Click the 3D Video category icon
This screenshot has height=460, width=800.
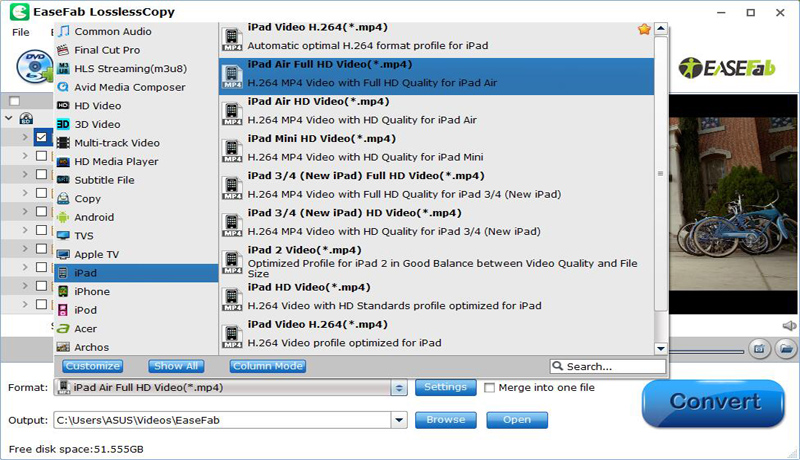63,124
